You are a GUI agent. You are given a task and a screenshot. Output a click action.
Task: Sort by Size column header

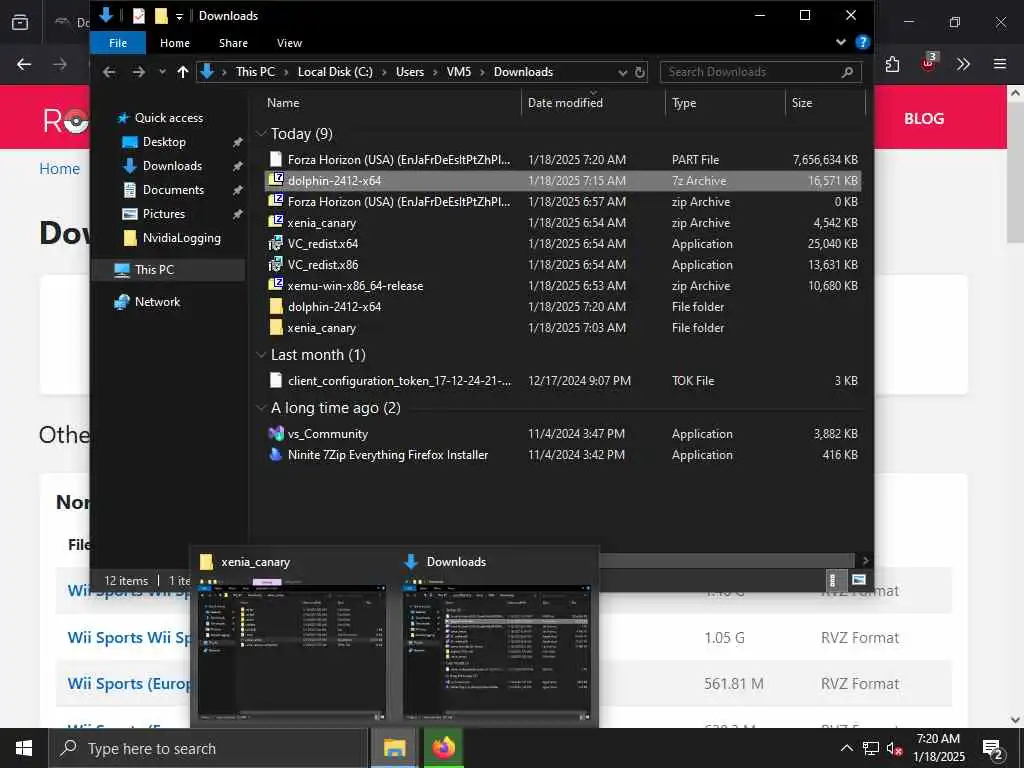801,103
